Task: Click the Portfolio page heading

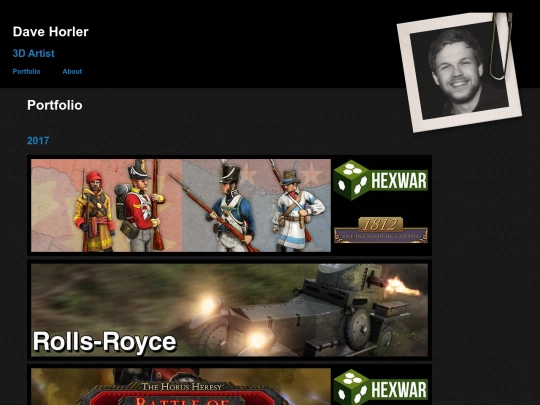Action: [x=55, y=105]
